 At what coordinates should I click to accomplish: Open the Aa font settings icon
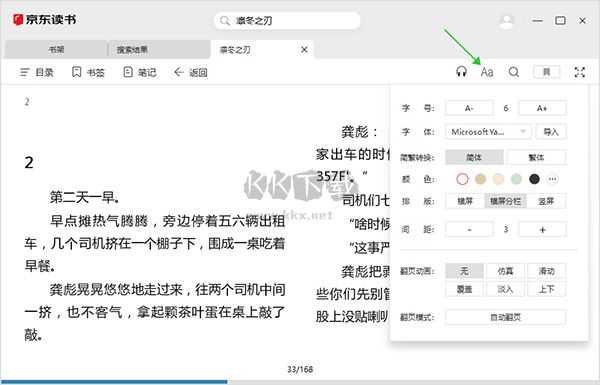coord(487,72)
